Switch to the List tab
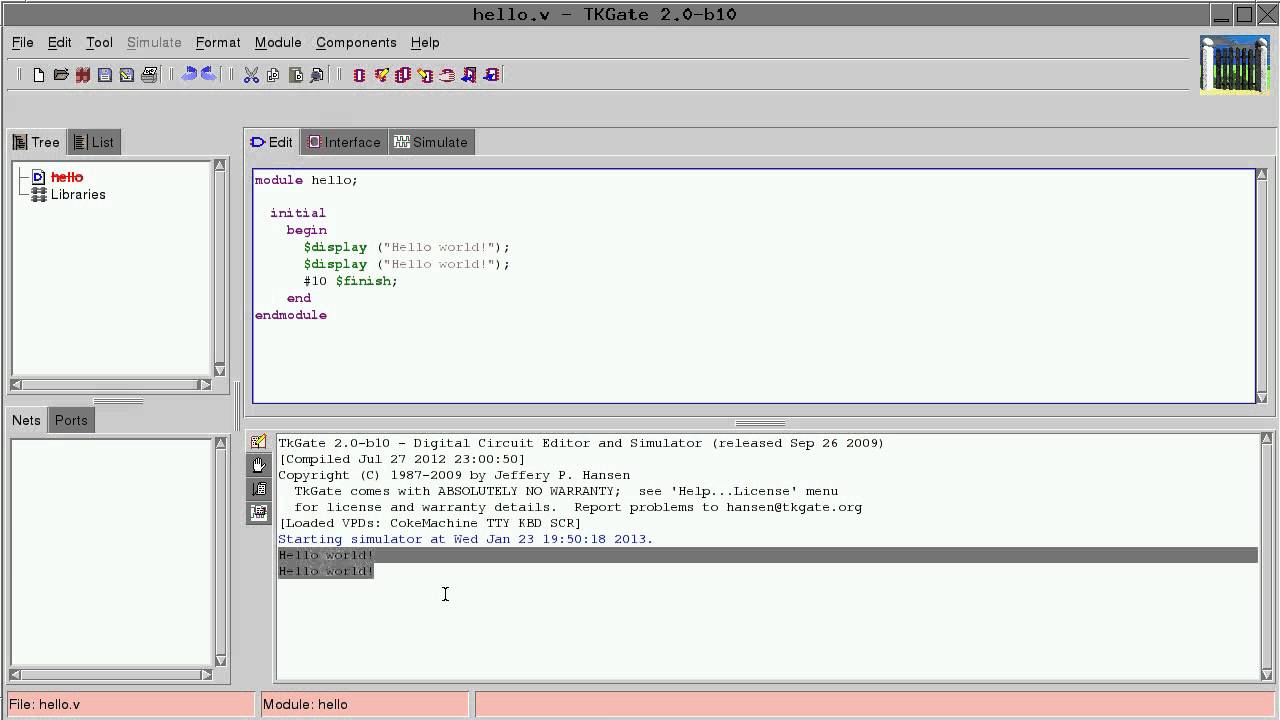 point(94,142)
